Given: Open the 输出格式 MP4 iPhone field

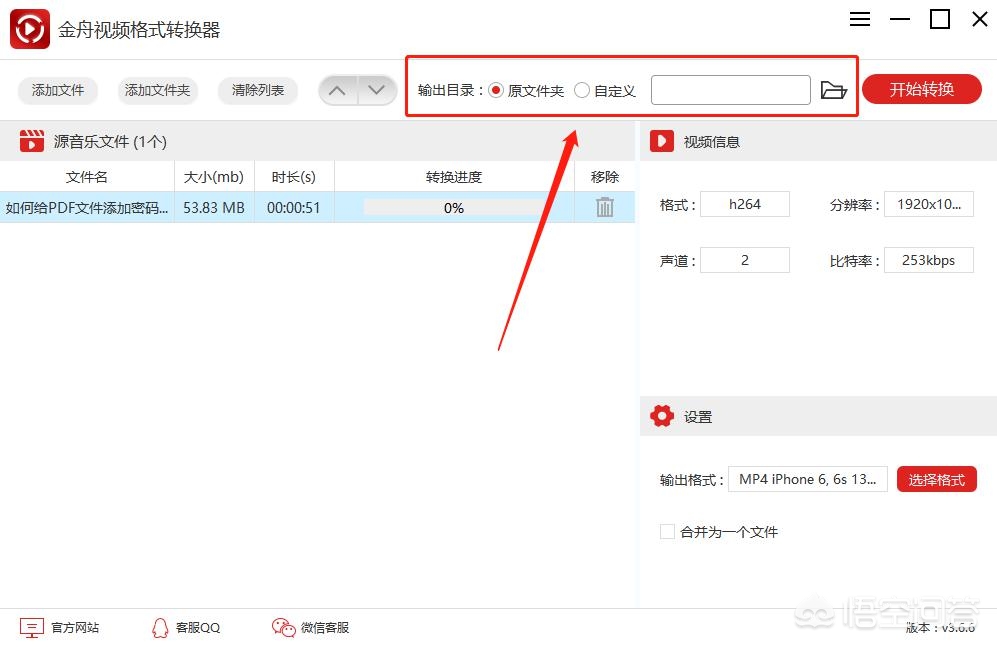Looking at the screenshot, I should point(808,479).
